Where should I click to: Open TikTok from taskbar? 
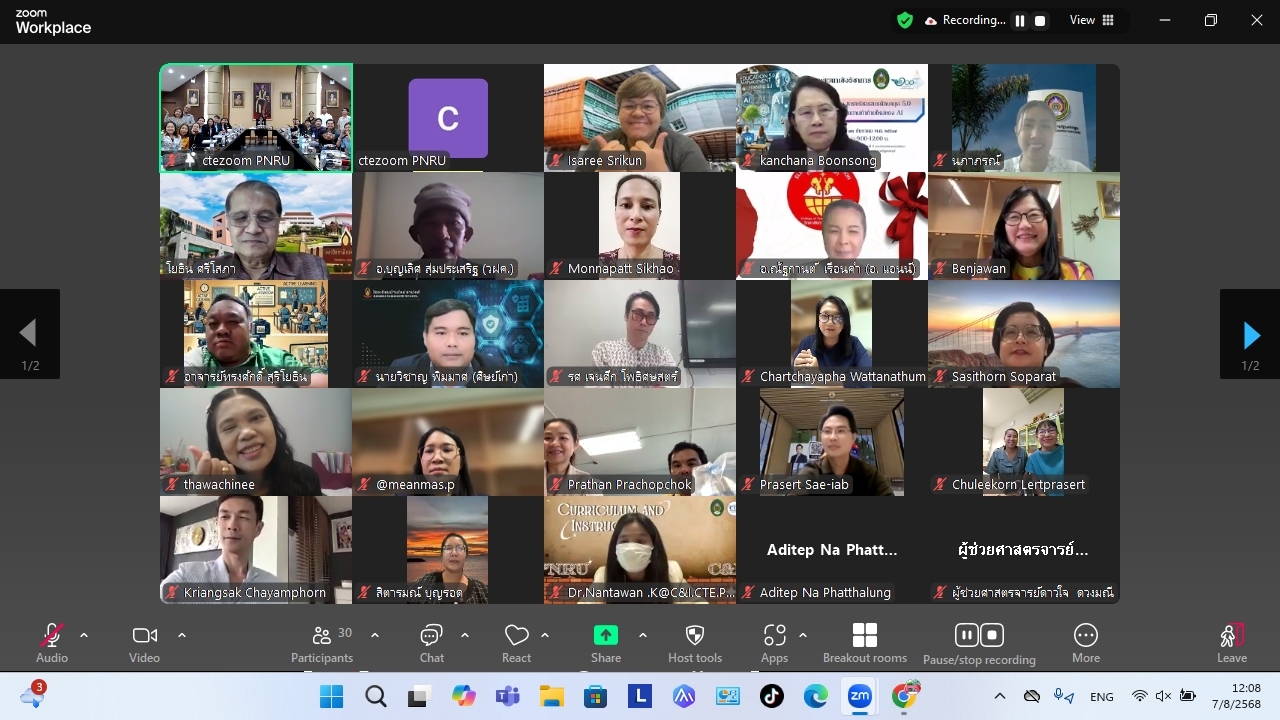772,696
